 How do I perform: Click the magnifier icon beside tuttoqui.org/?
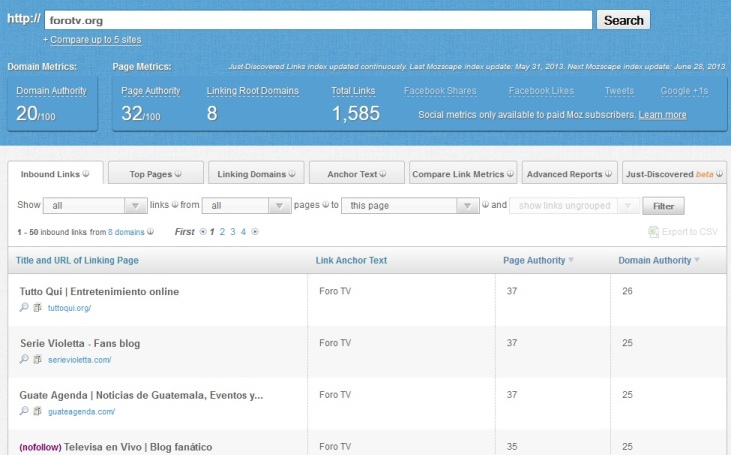(24, 307)
